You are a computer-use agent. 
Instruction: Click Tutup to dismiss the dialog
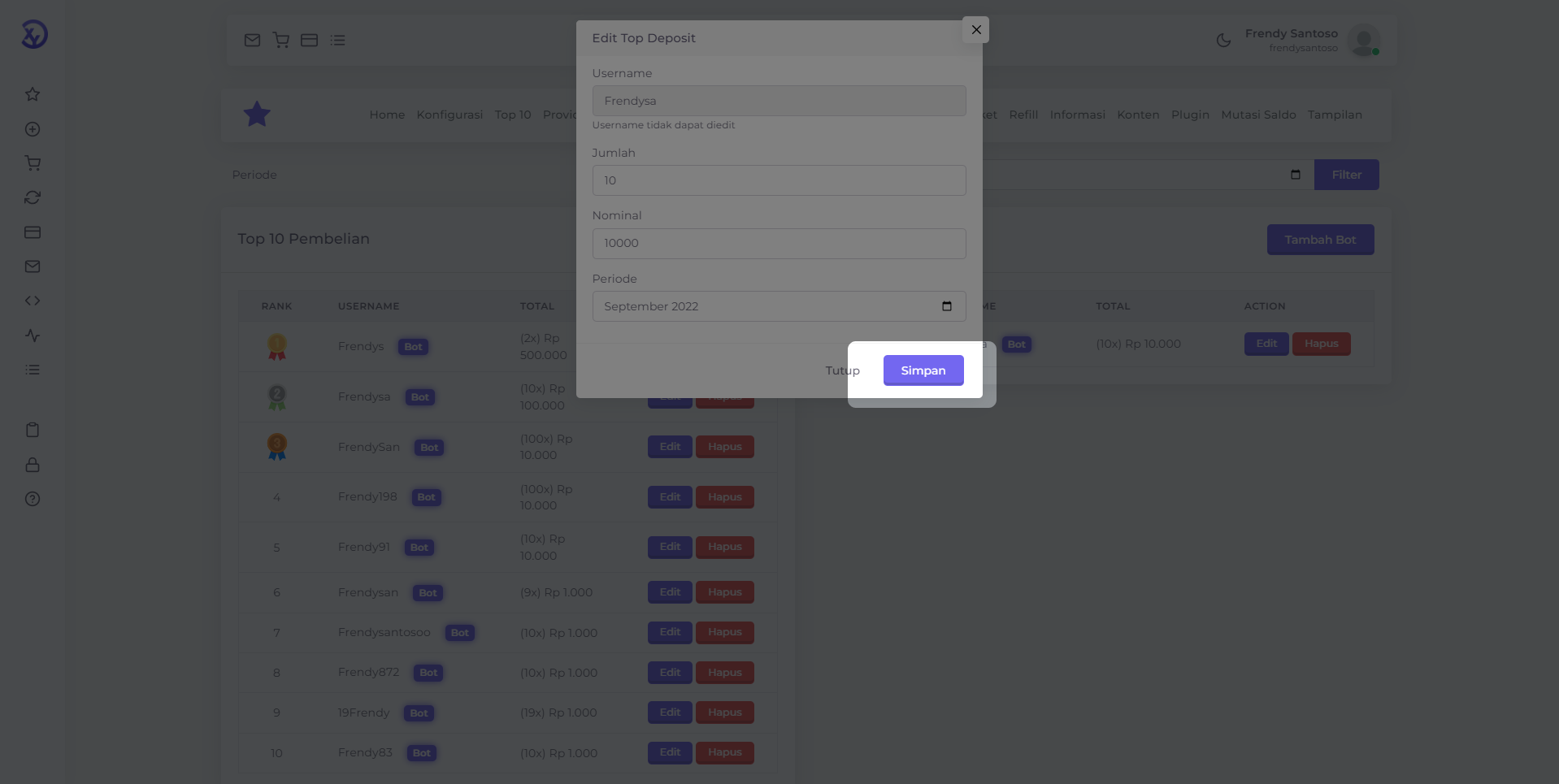pyautogui.click(x=842, y=370)
